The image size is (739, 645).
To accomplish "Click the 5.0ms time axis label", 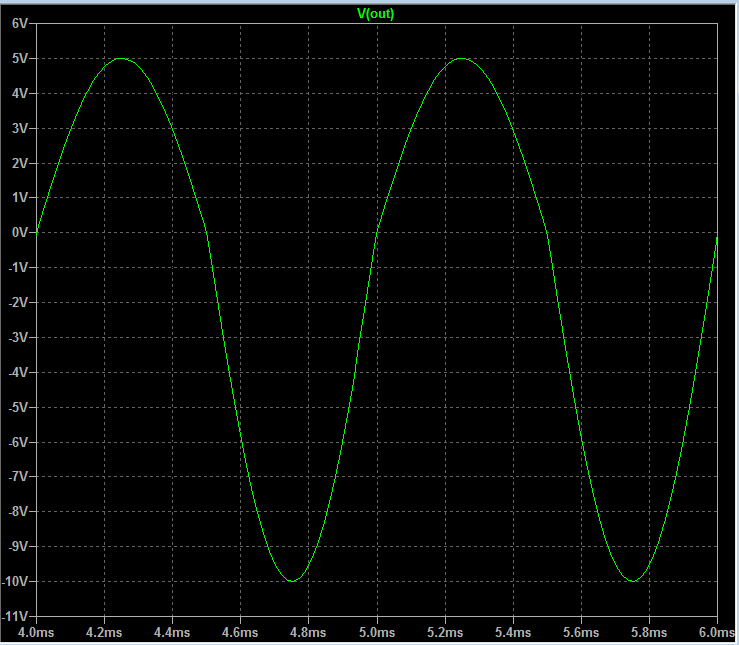I will tap(377, 632).
